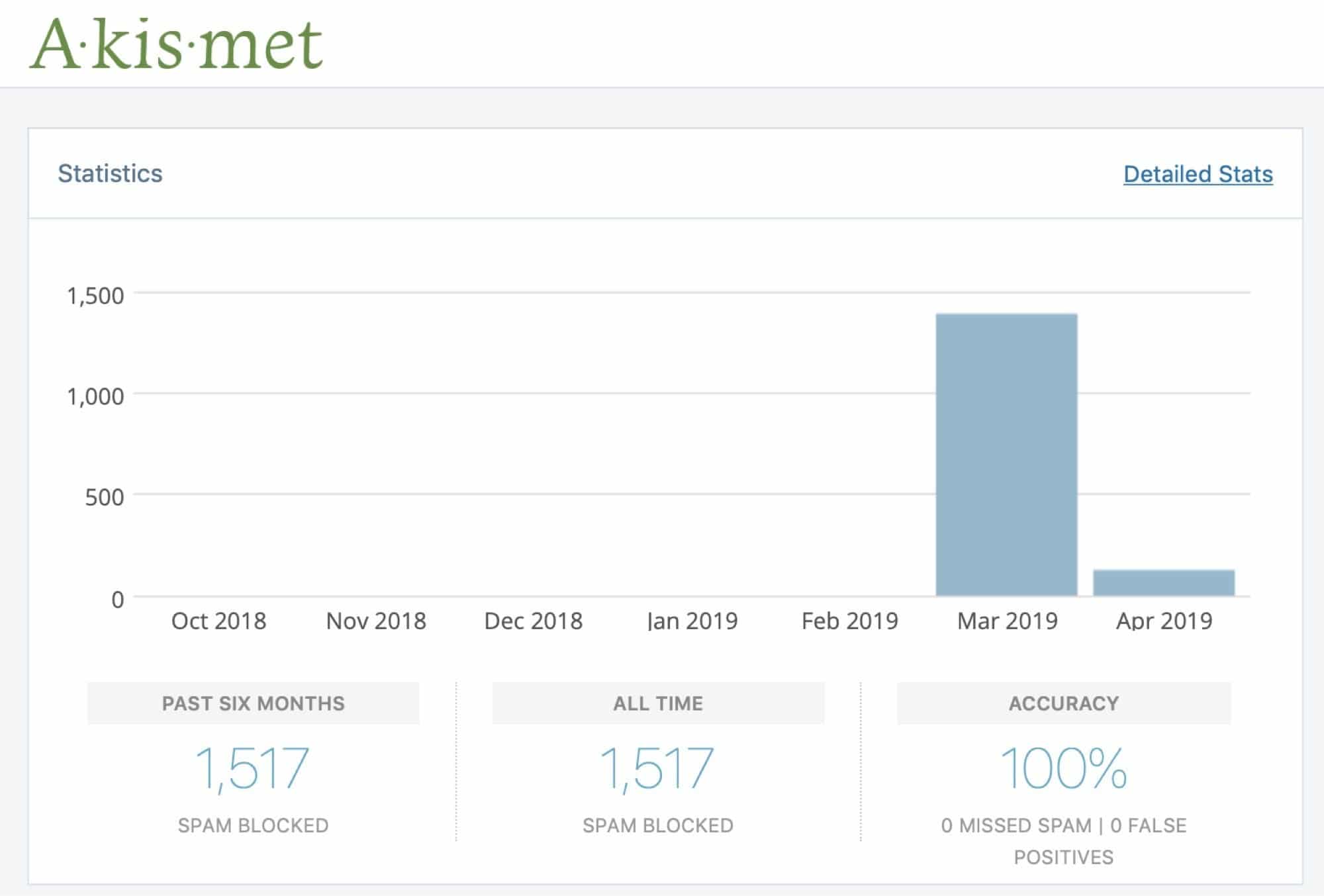
Task: Click the Apr 2019 axis label
Action: [x=1164, y=621]
